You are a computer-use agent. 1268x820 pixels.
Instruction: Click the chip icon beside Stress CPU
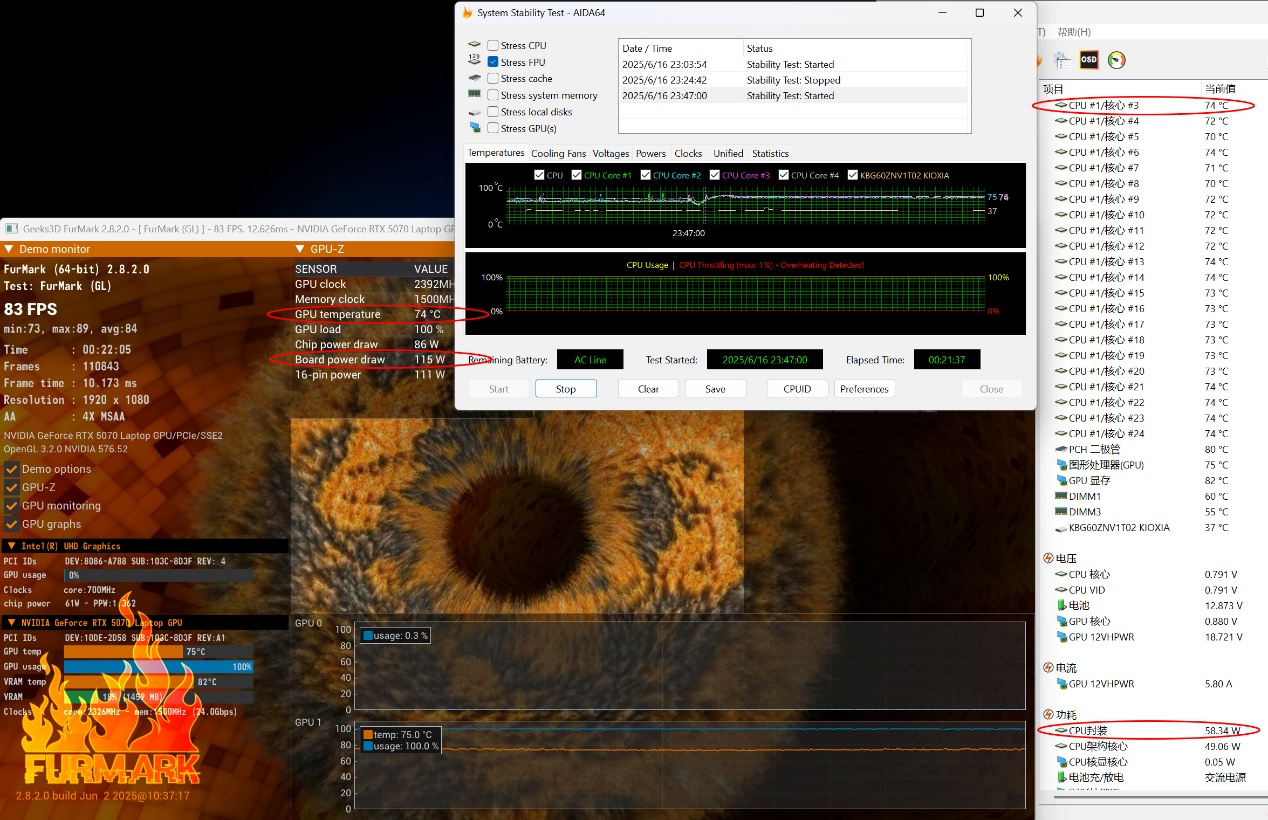[474, 45]
